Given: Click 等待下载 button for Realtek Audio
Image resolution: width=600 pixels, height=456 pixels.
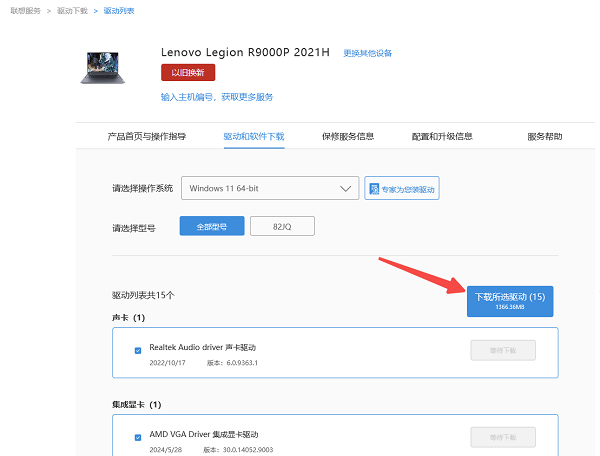Looking at the screenshot, I should [x=503, y=350].
